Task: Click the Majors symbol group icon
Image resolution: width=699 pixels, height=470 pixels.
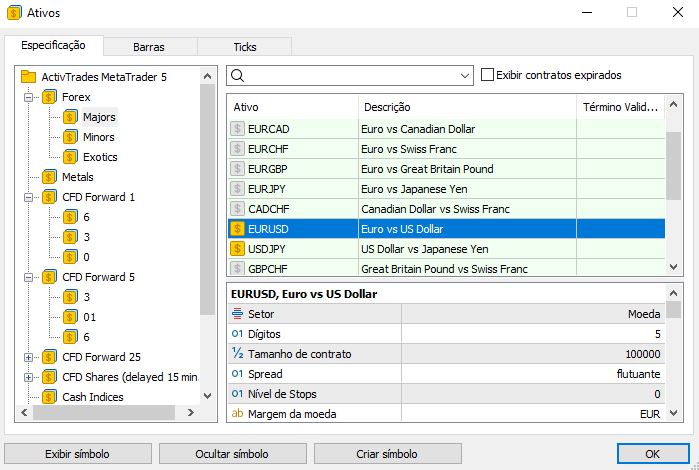Action: 70,117
